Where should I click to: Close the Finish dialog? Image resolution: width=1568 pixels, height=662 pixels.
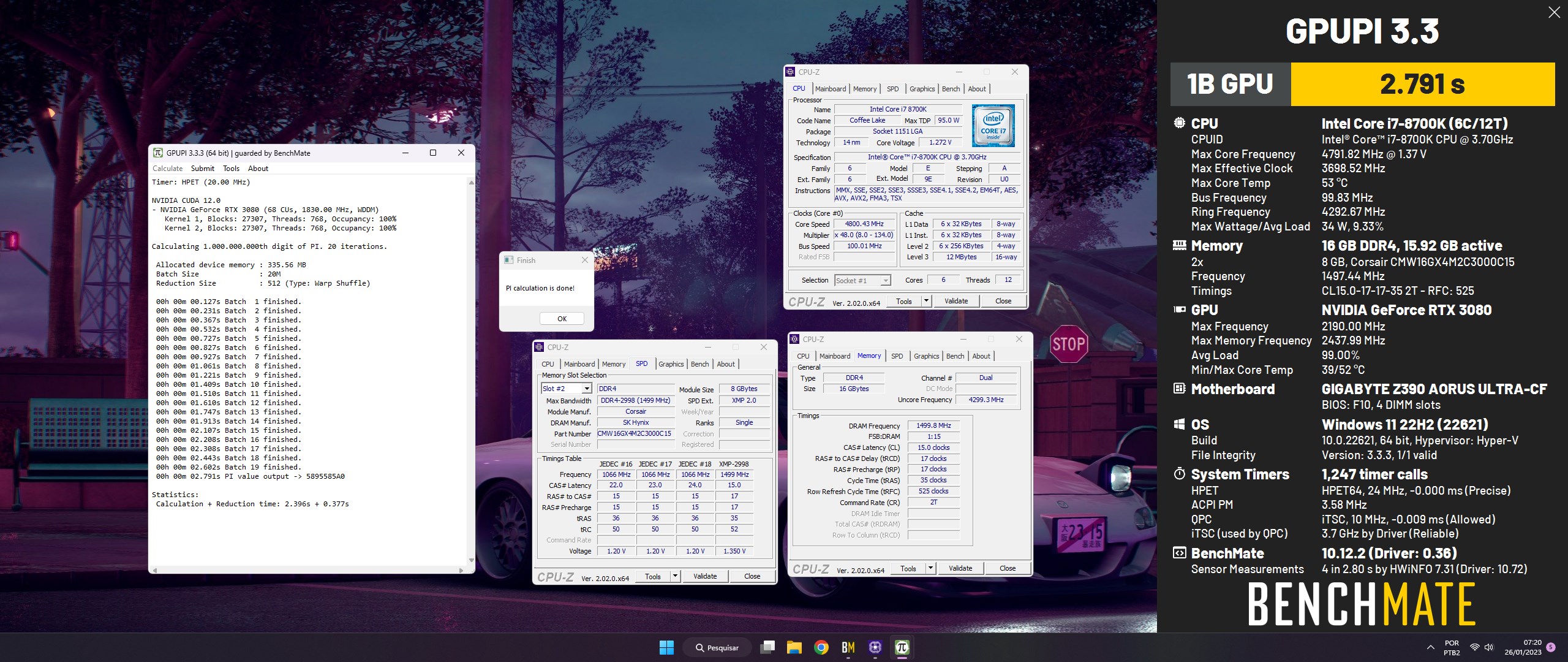[x=584, y=260]
